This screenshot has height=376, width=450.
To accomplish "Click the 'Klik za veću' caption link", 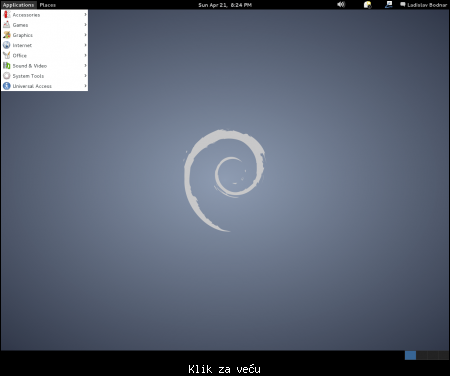I will [224, 369].
